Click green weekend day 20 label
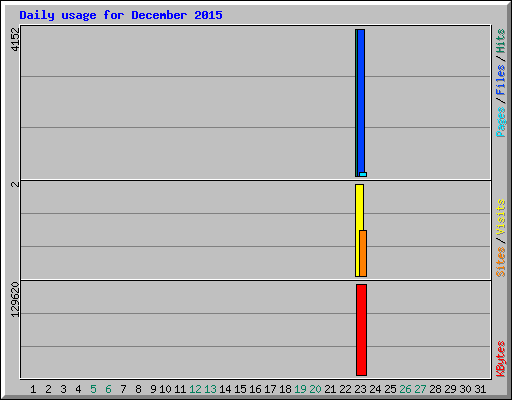512x400 pixels. [x=315, y=389]
